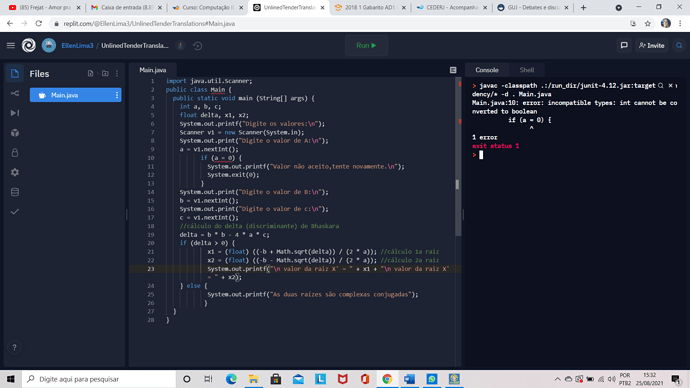Open a new browser tab

click(584, 7)
